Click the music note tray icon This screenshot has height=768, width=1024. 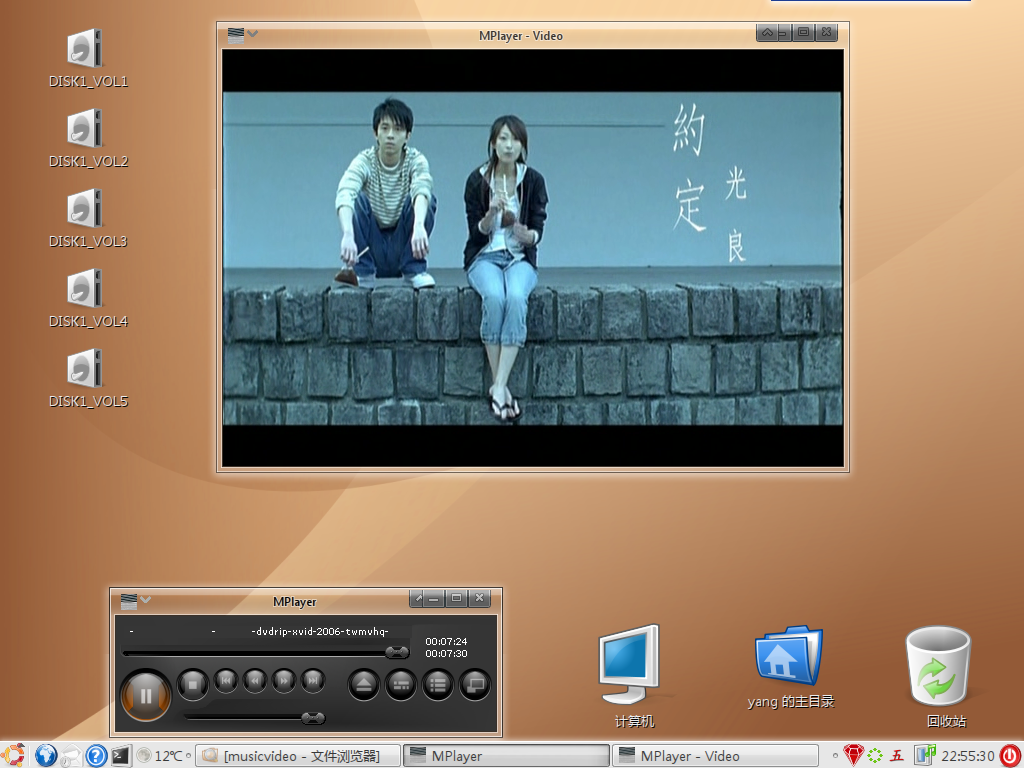925,755
